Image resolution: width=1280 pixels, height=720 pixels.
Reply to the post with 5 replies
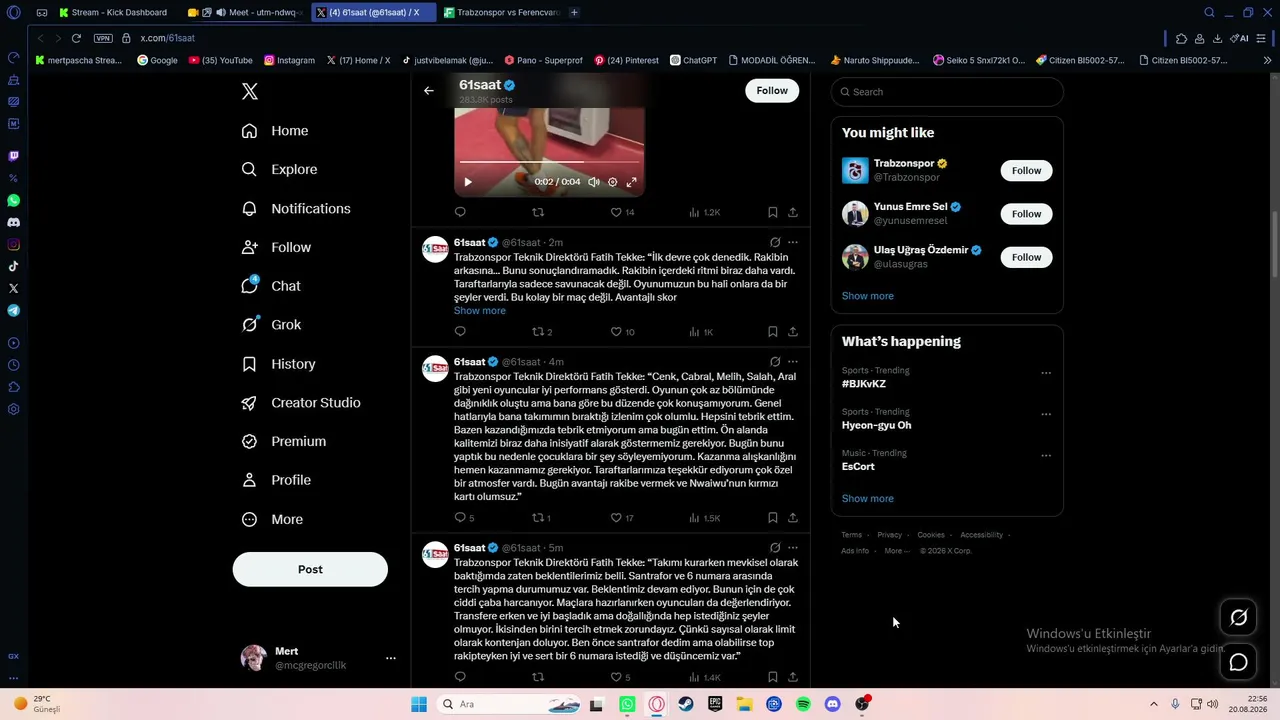pos(465,518)
